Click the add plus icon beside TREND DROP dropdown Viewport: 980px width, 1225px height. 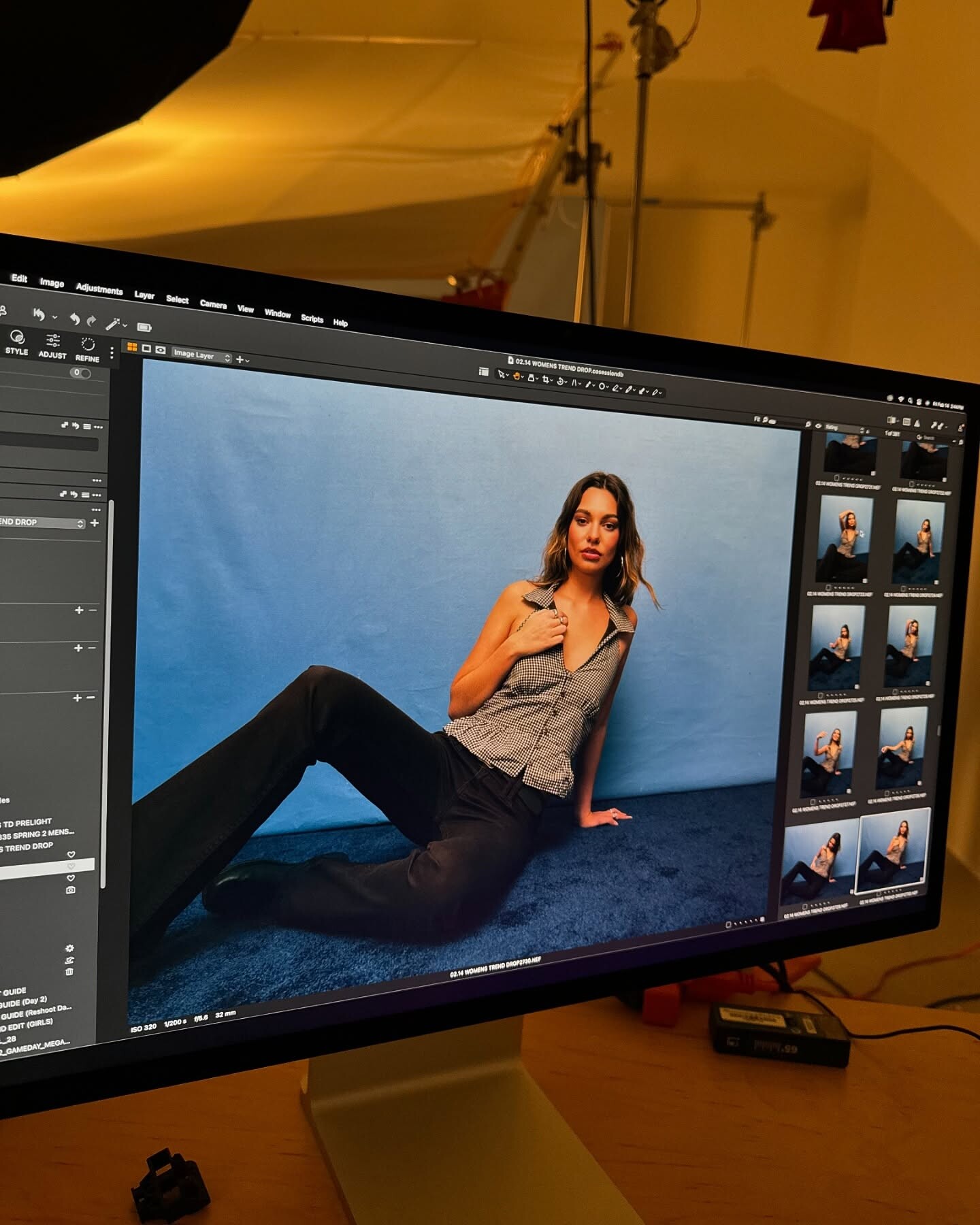tap(95, 523)
